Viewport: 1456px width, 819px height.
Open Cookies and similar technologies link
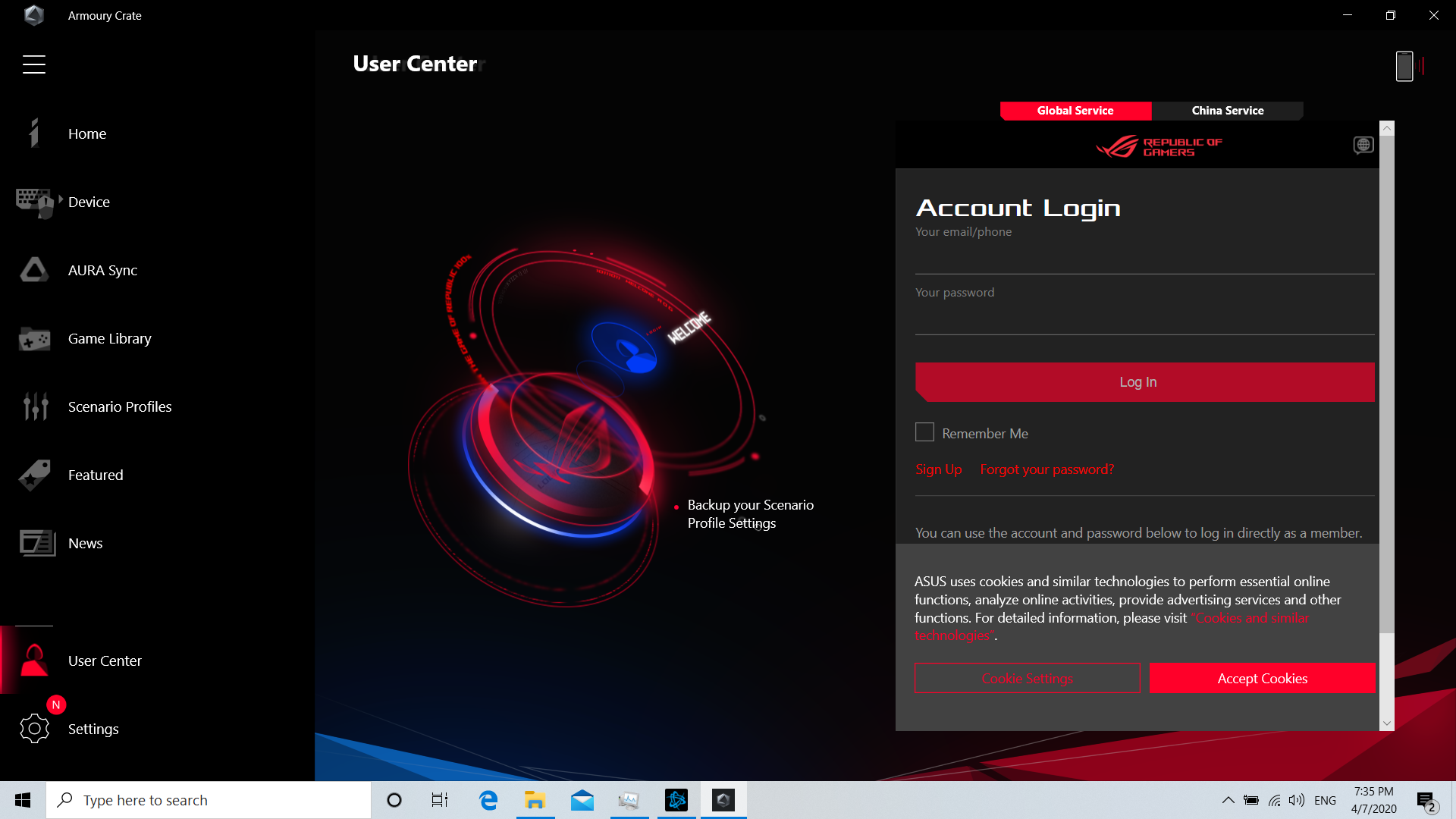(1250, 618)
